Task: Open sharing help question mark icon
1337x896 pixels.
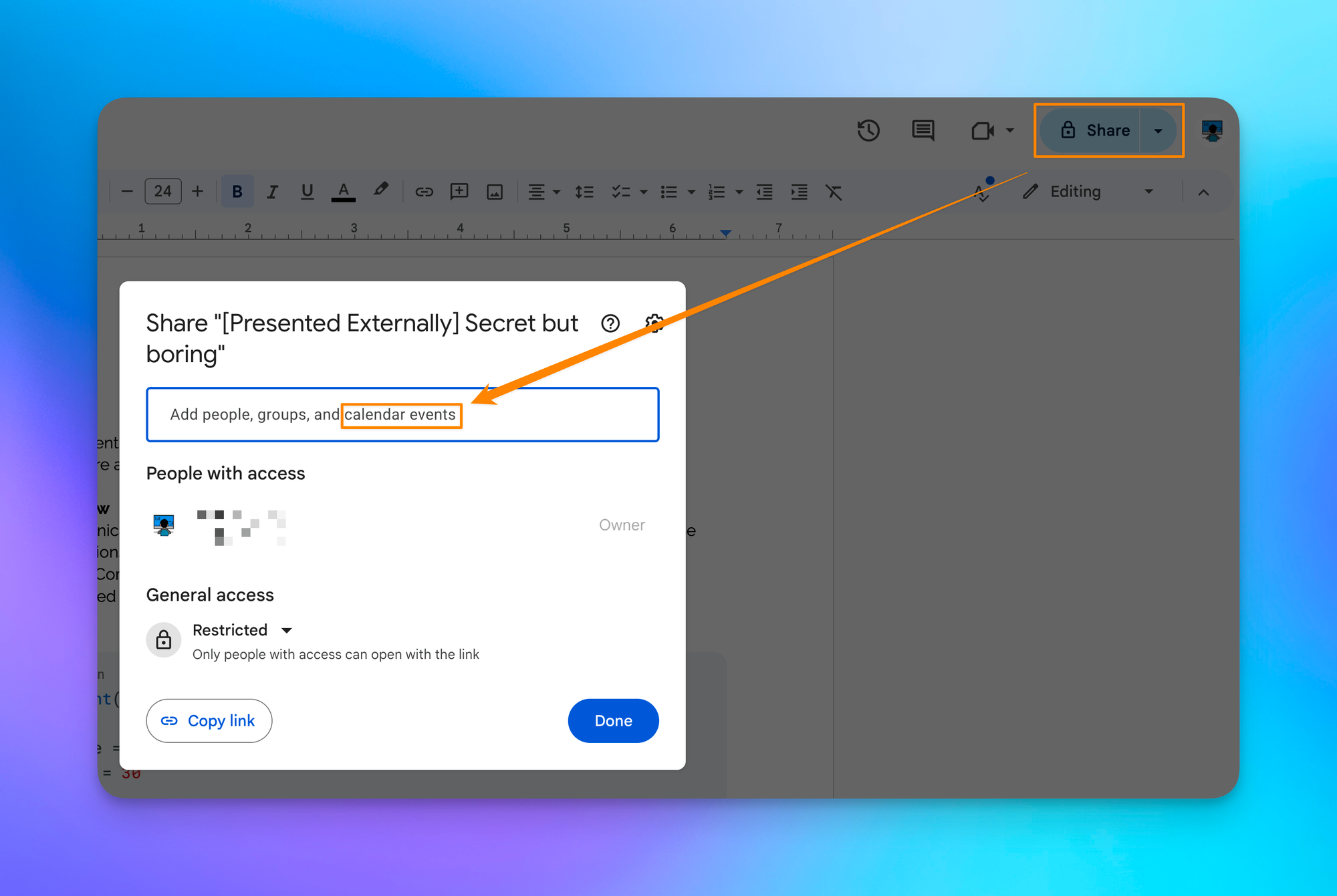Action: tap(610, 323)
